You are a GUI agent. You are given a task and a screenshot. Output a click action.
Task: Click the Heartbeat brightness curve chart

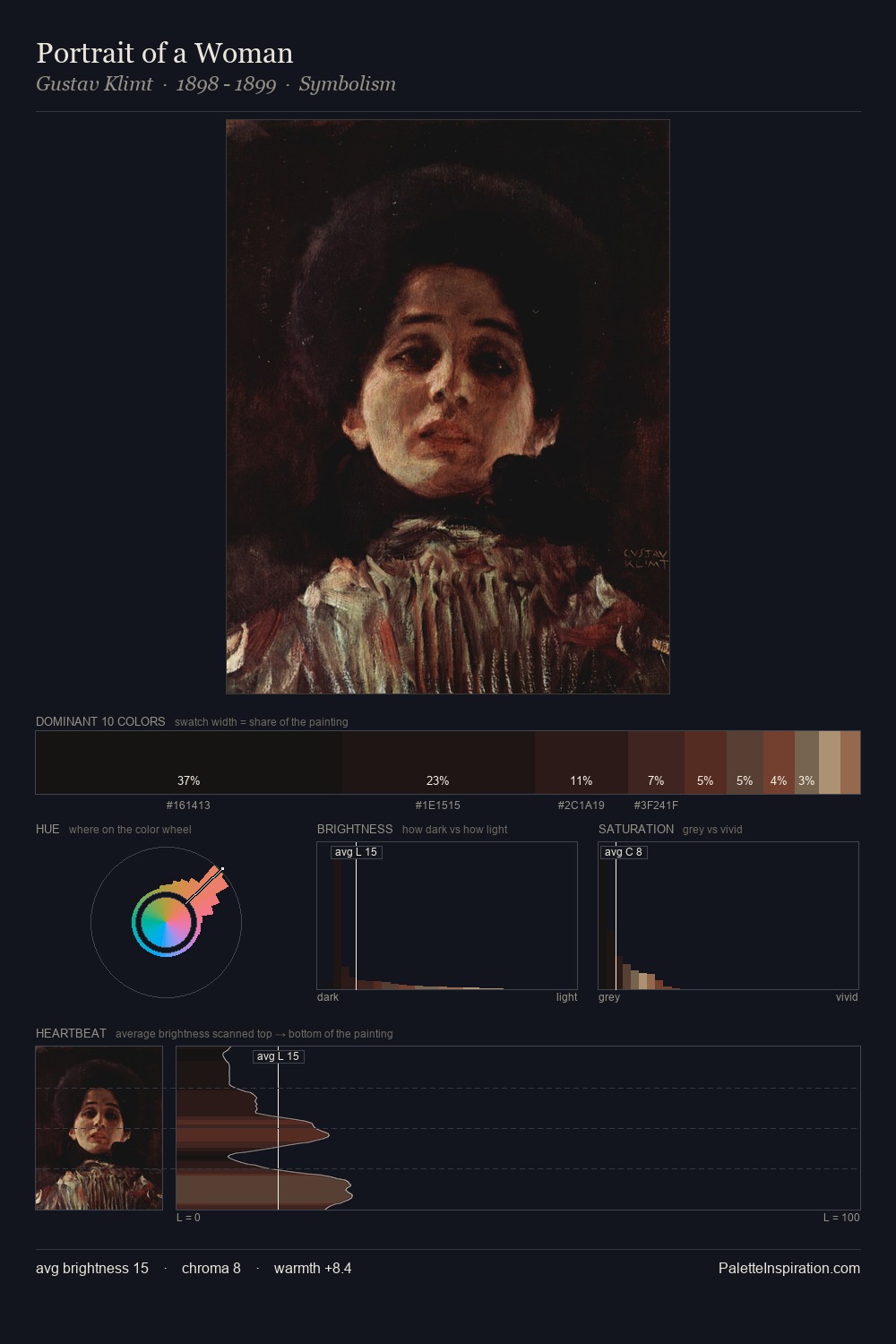click(x=518, y=1128)
